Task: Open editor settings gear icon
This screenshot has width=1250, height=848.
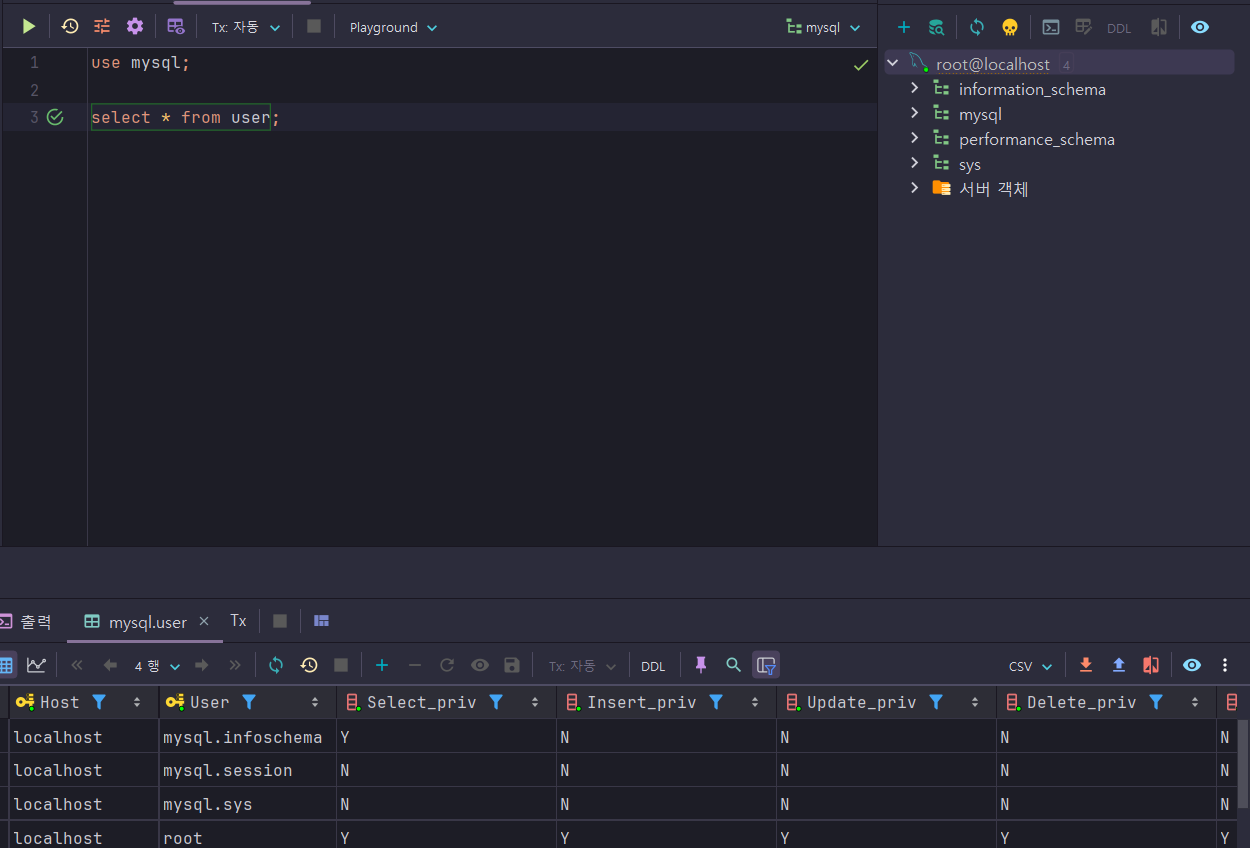Action: pyautogui.click(x=135, y=27)
